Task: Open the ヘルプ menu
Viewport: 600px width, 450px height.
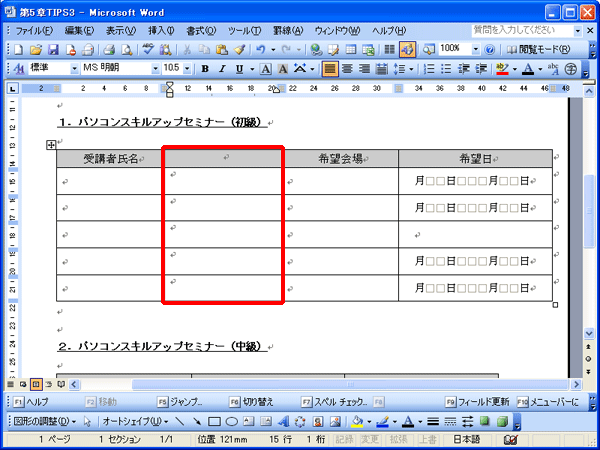Action: 389,31
